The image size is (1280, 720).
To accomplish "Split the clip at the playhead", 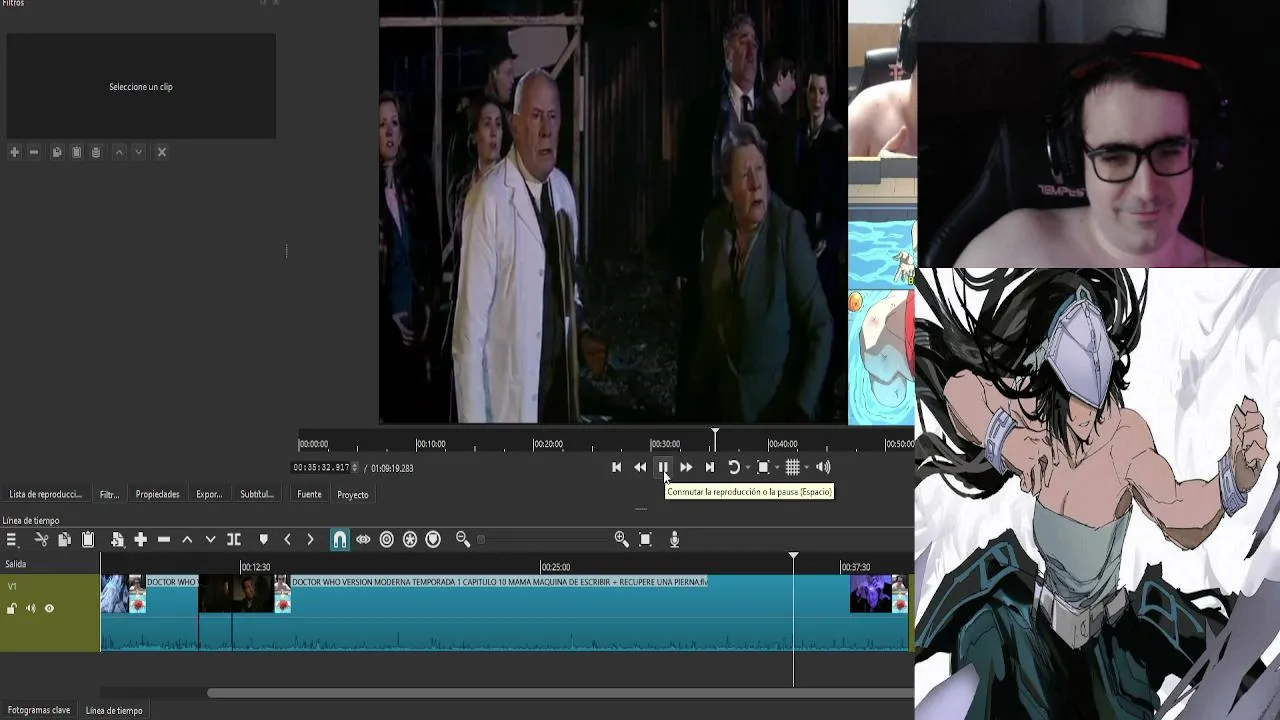I will [234, 540].
